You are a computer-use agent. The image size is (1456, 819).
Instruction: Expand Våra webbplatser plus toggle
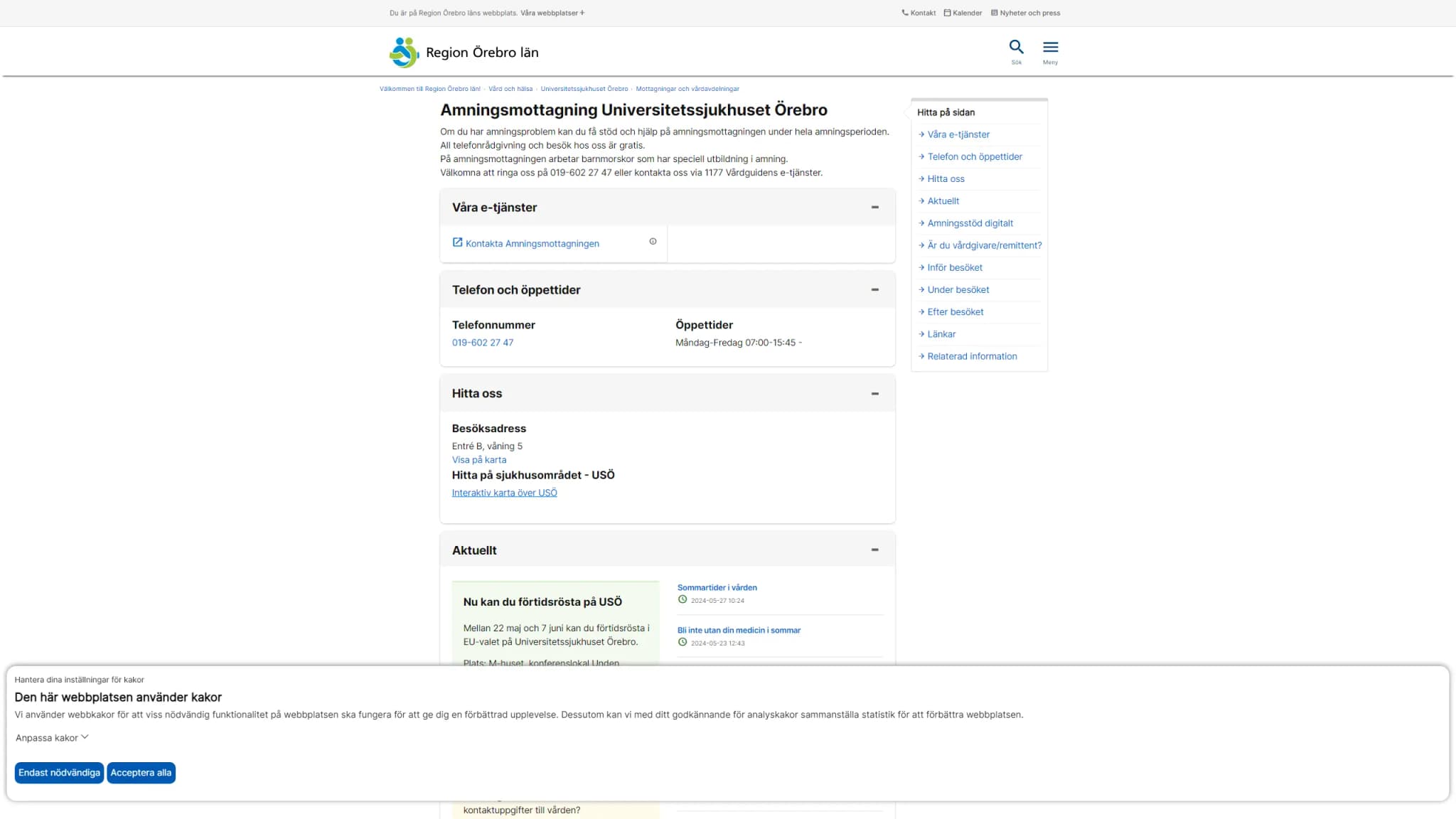(x=582, y=13)
